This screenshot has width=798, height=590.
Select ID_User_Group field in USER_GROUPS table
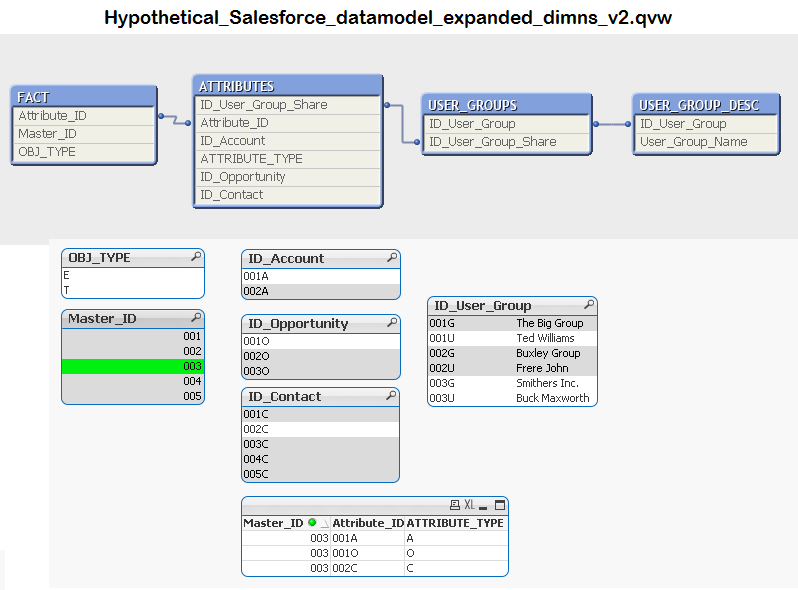[506, 124]
